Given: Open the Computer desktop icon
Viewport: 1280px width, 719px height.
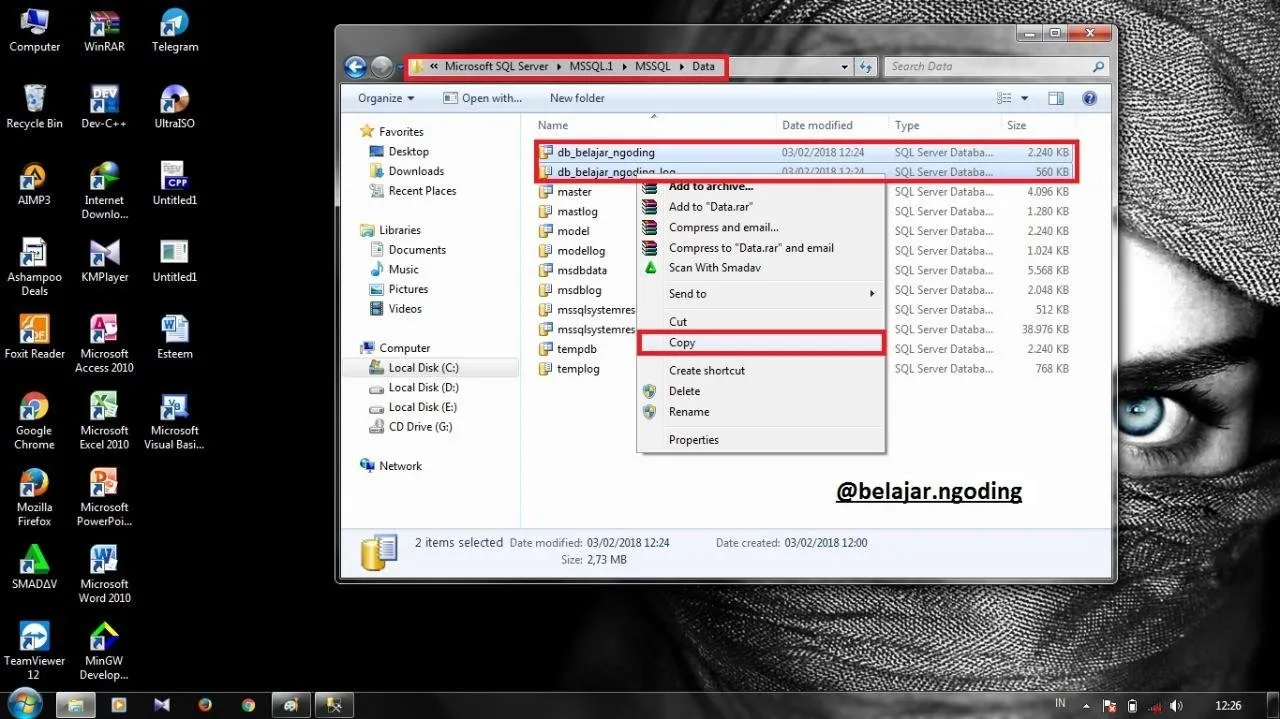Looking at the screenshot, I should pyautogui.click(x=34, y=30).
